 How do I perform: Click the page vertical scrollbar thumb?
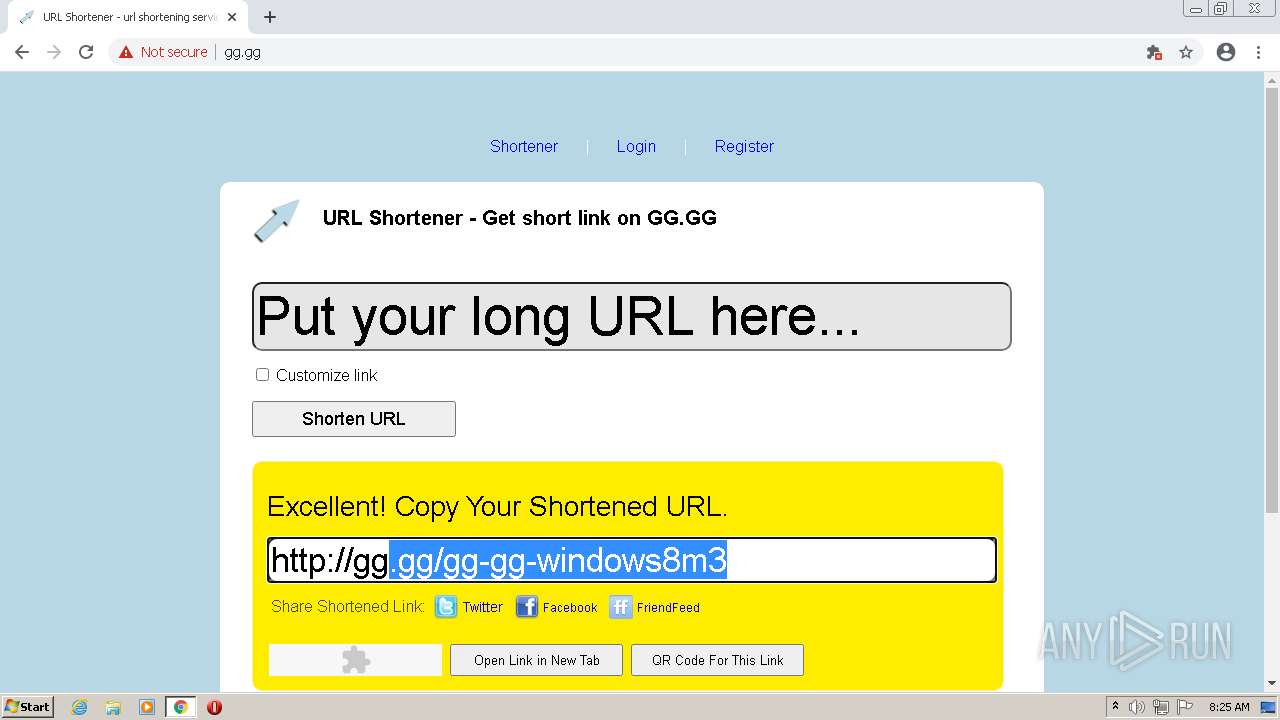pos(1272,300)
